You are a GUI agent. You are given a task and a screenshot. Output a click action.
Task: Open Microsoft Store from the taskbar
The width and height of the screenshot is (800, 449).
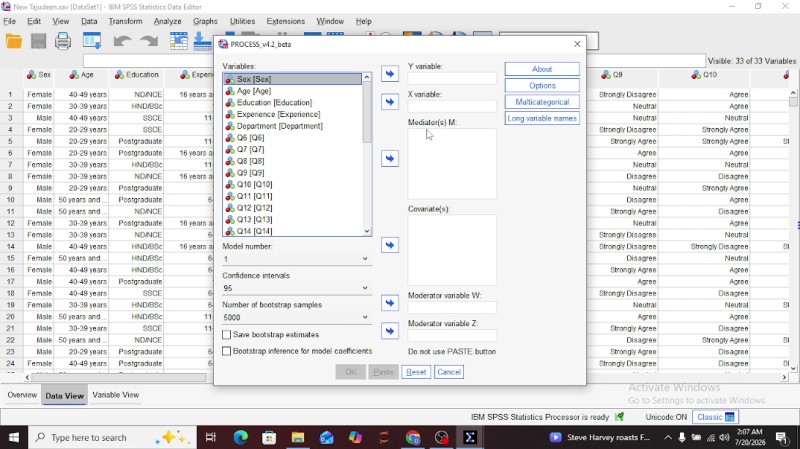(269, 437)
